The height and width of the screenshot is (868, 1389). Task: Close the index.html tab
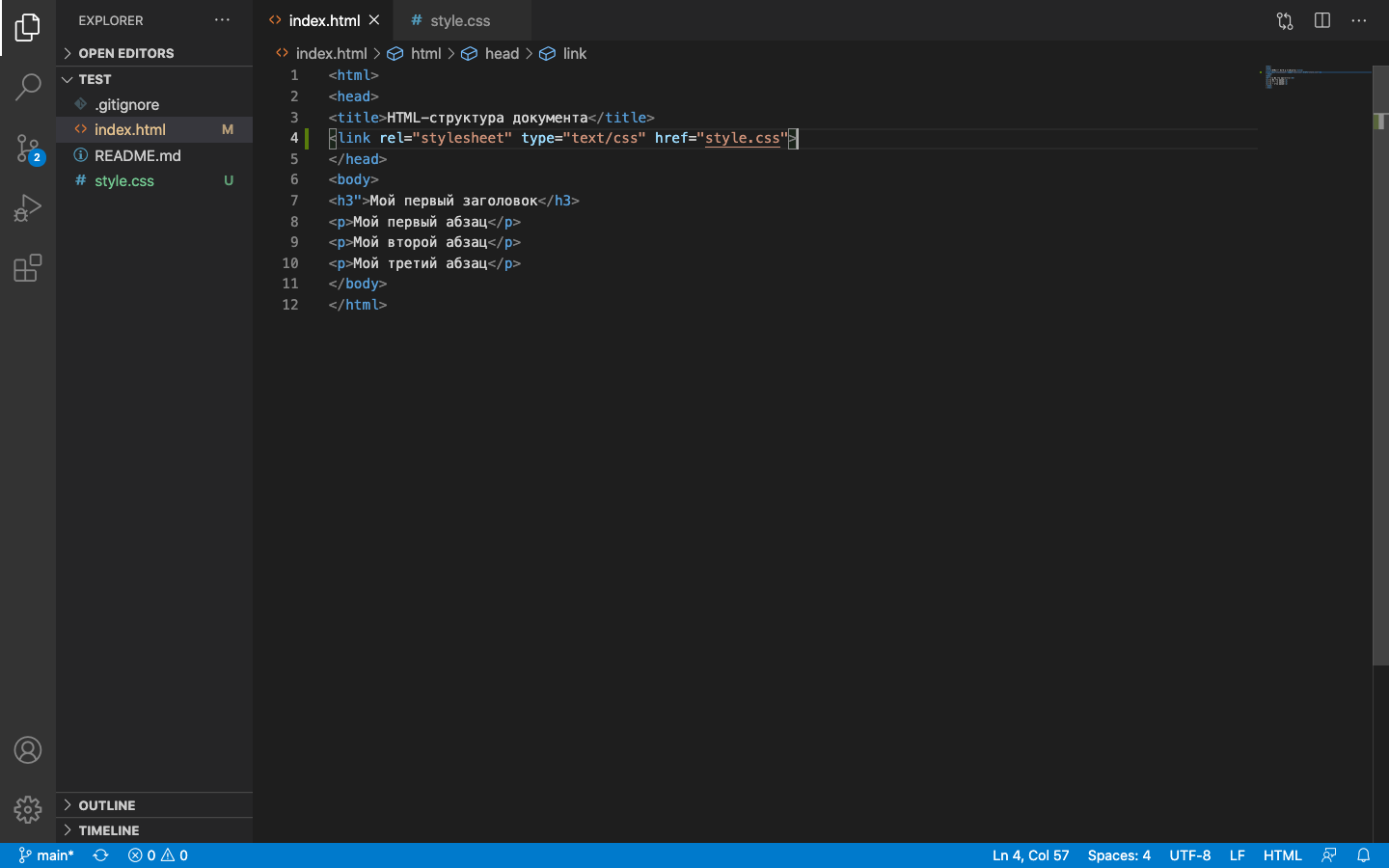374,20
